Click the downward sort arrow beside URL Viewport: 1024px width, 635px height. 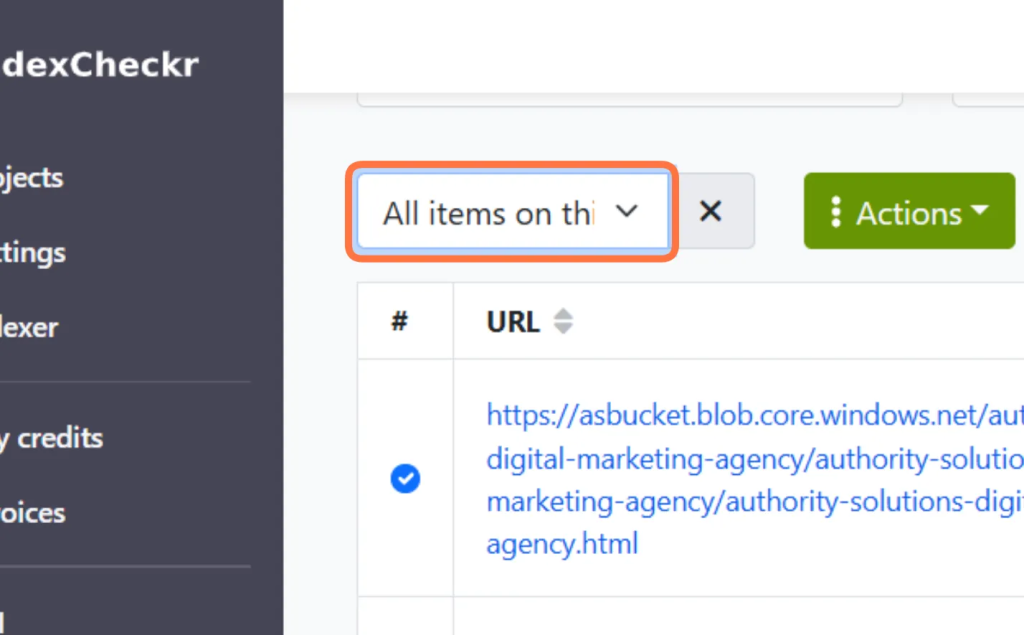563,329
